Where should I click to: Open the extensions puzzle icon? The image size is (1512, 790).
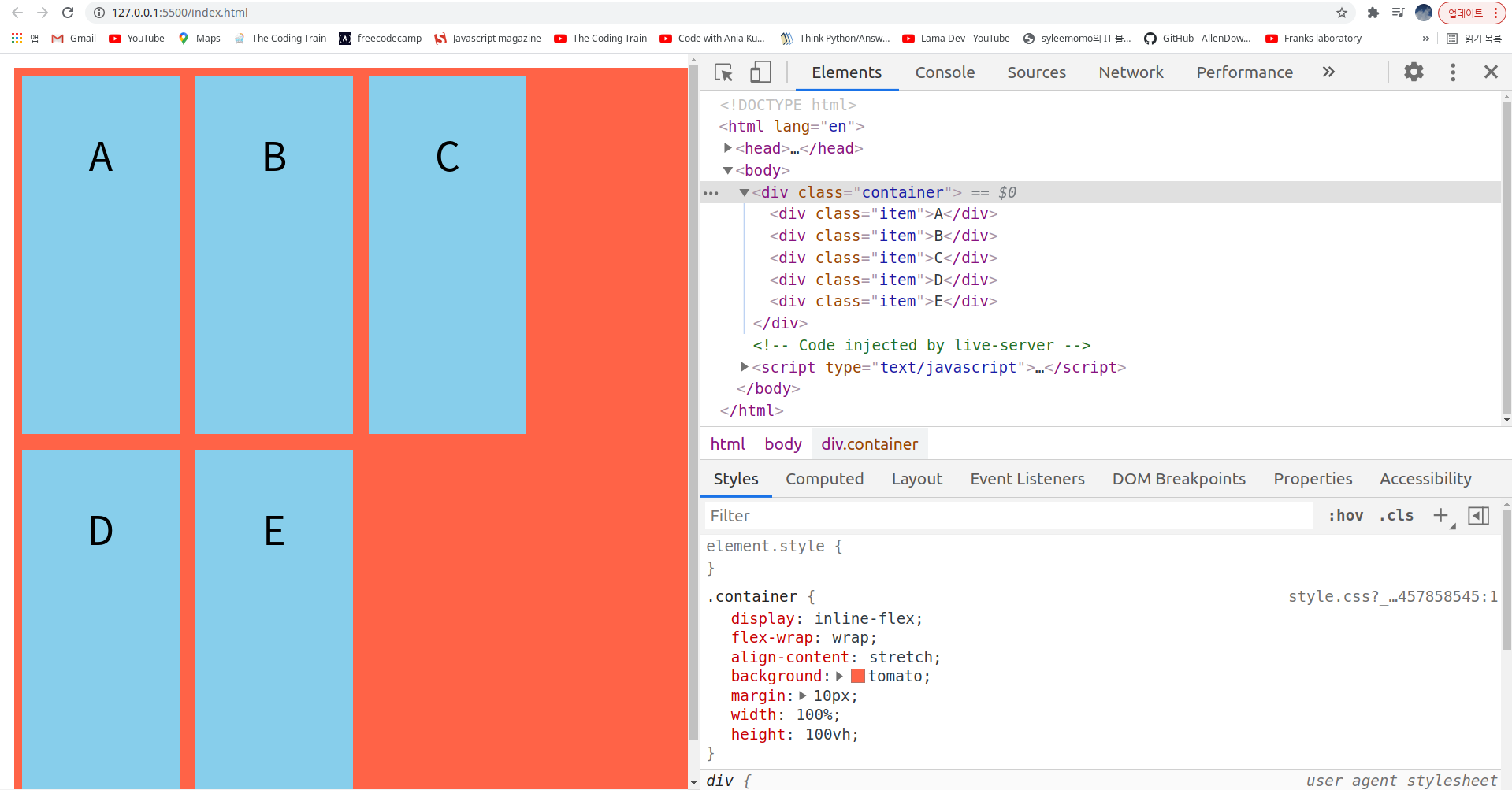point(1373,13)
